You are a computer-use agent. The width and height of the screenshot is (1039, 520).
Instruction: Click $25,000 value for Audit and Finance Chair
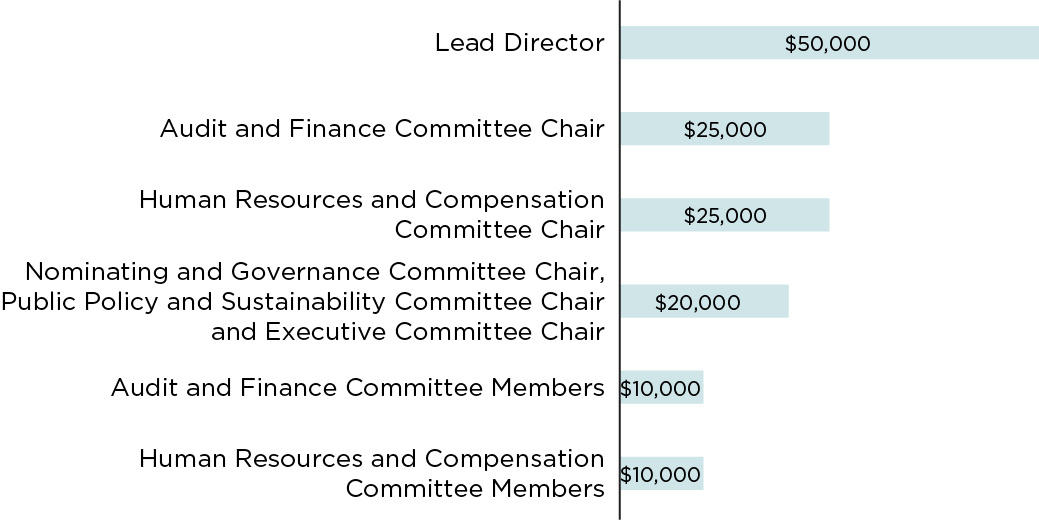coord(725,130)
